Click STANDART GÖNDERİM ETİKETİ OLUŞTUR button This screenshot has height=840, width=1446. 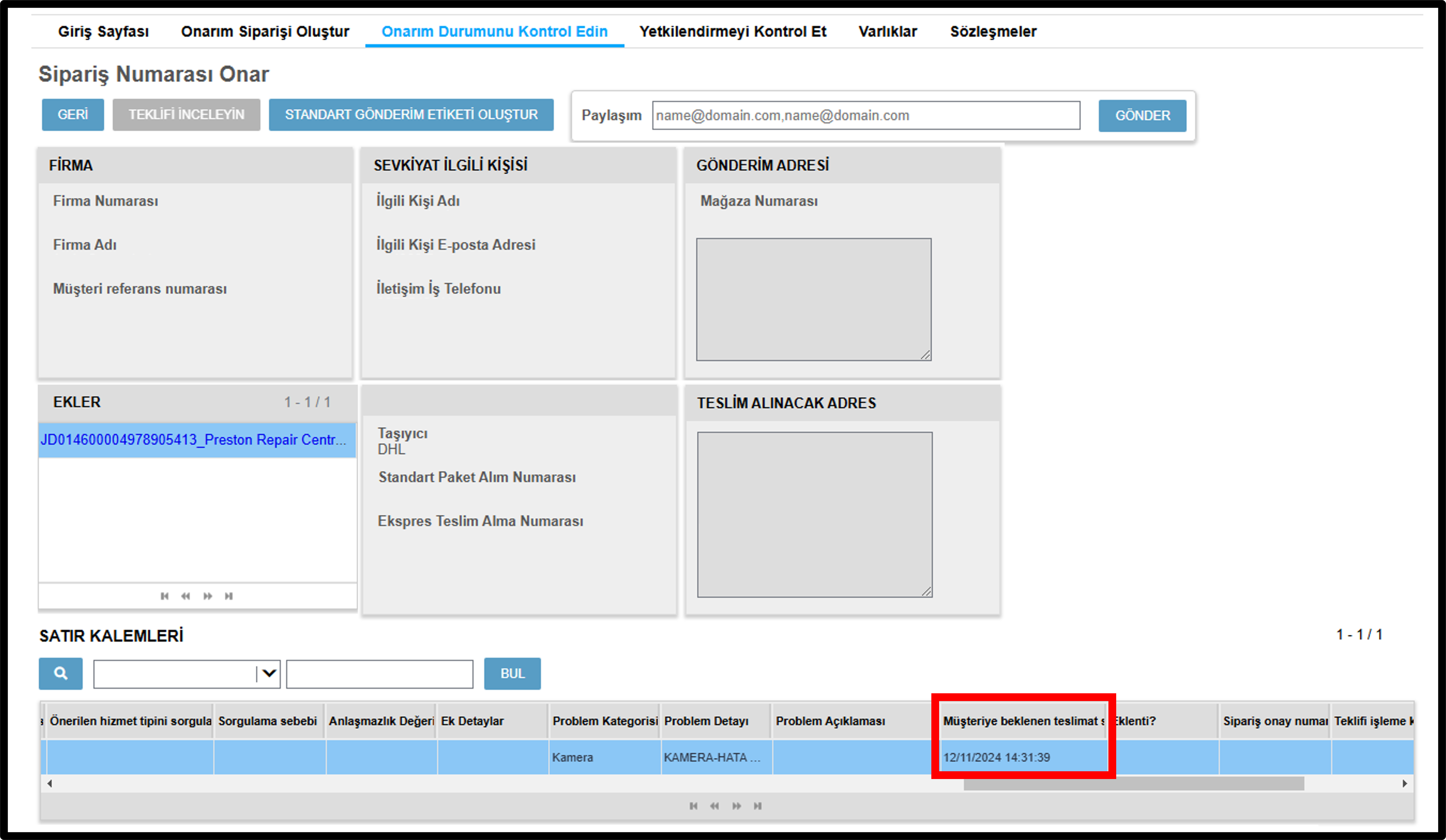point(412,115)
